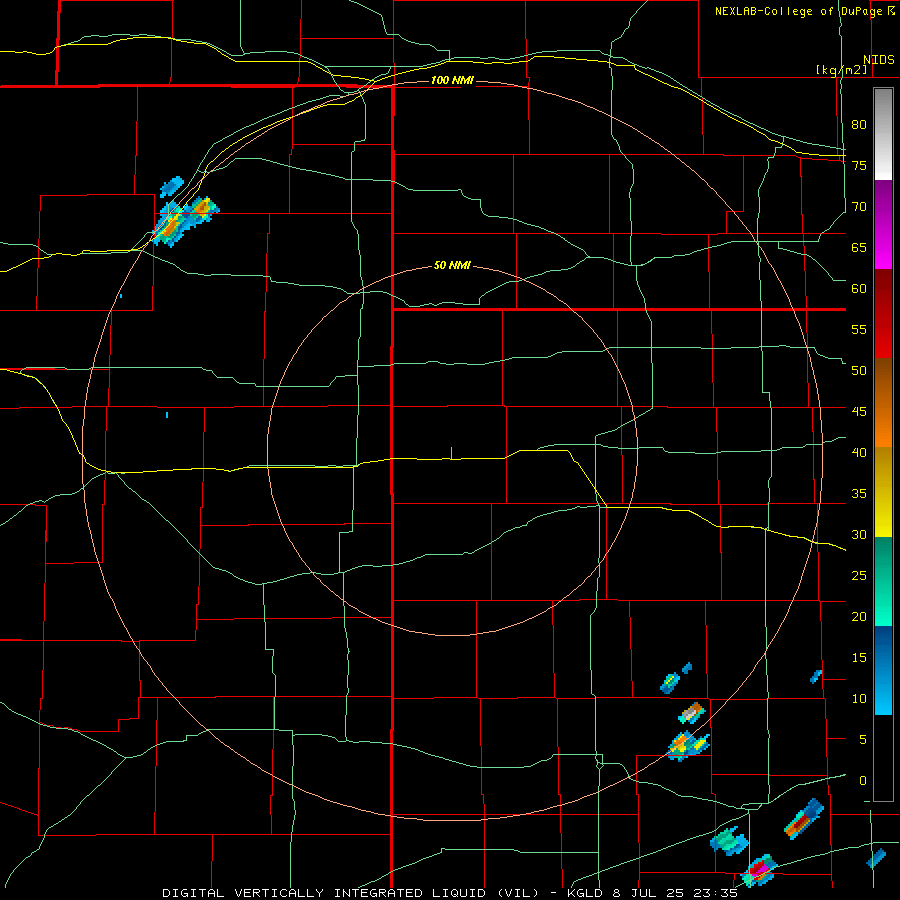Pick the red segment of the VIL scale
Screen dimensions: 900x900
coord(883,314)
